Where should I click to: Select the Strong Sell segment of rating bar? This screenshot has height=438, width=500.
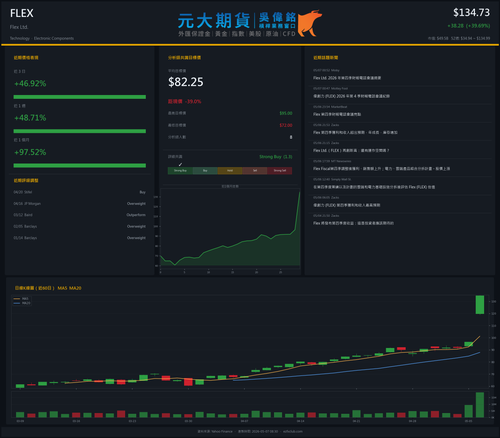(280, 171)
